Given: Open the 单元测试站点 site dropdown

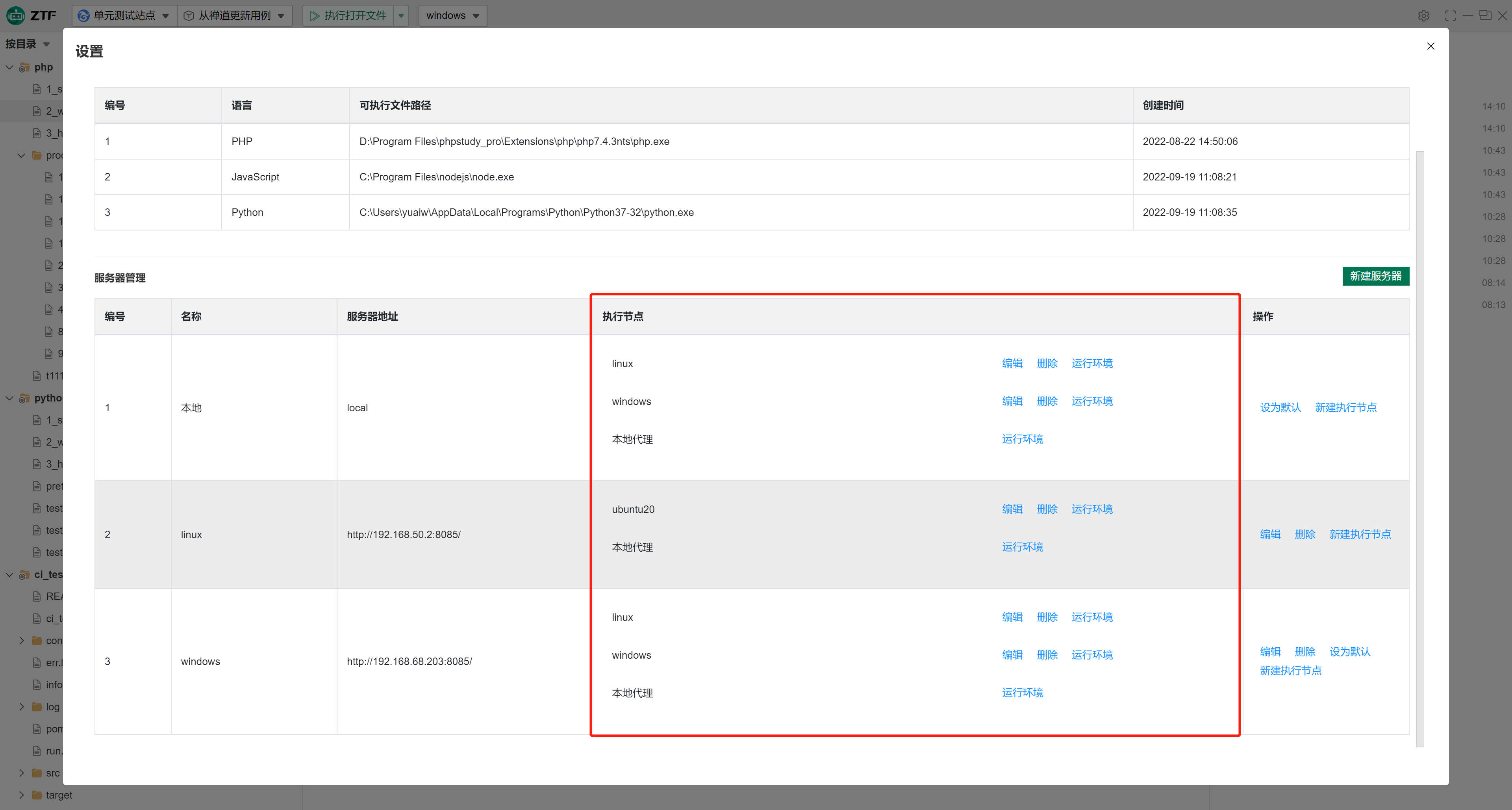Looking at the screenshot, I should (x=124, y=16).
